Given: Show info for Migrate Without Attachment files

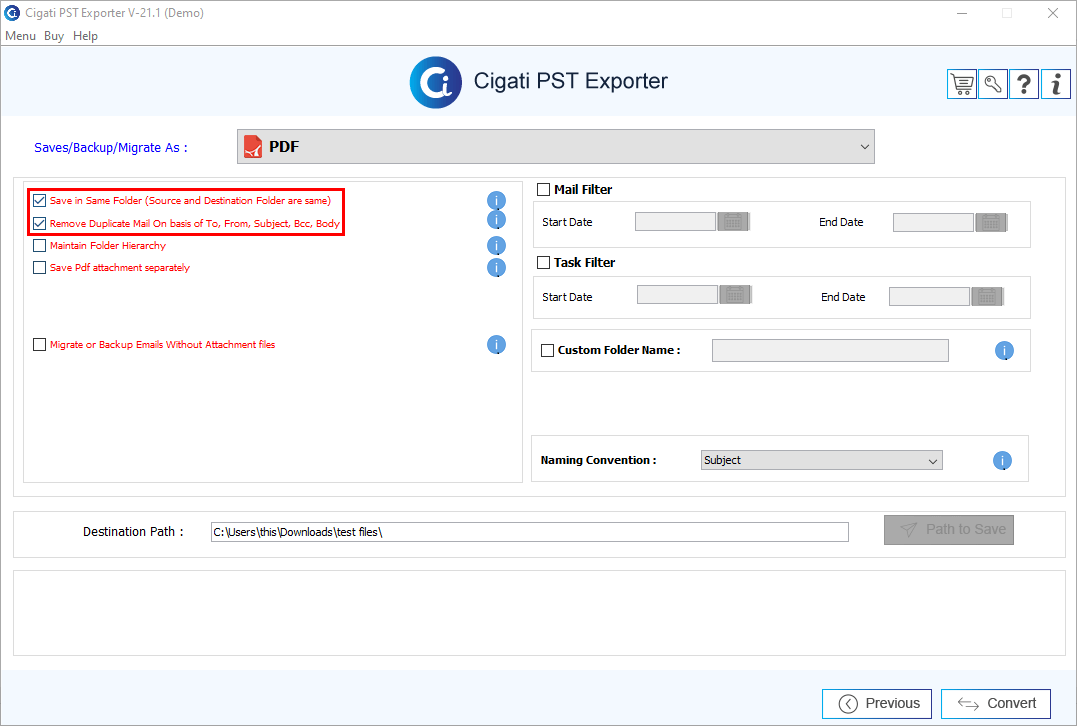Looking at the screenshot, I should point(497,344).
